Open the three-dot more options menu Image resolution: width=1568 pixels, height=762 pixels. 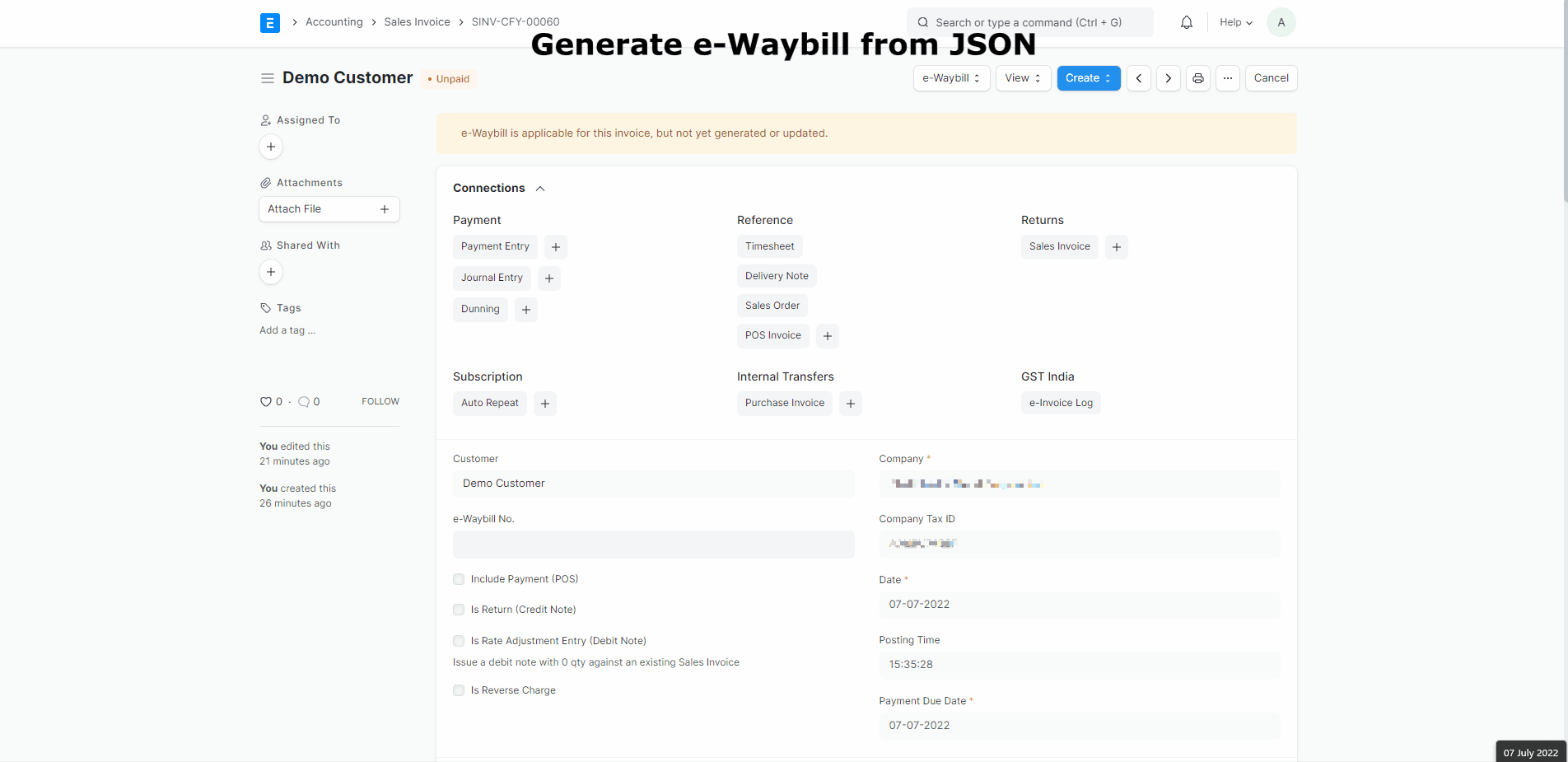(1227, 78)
